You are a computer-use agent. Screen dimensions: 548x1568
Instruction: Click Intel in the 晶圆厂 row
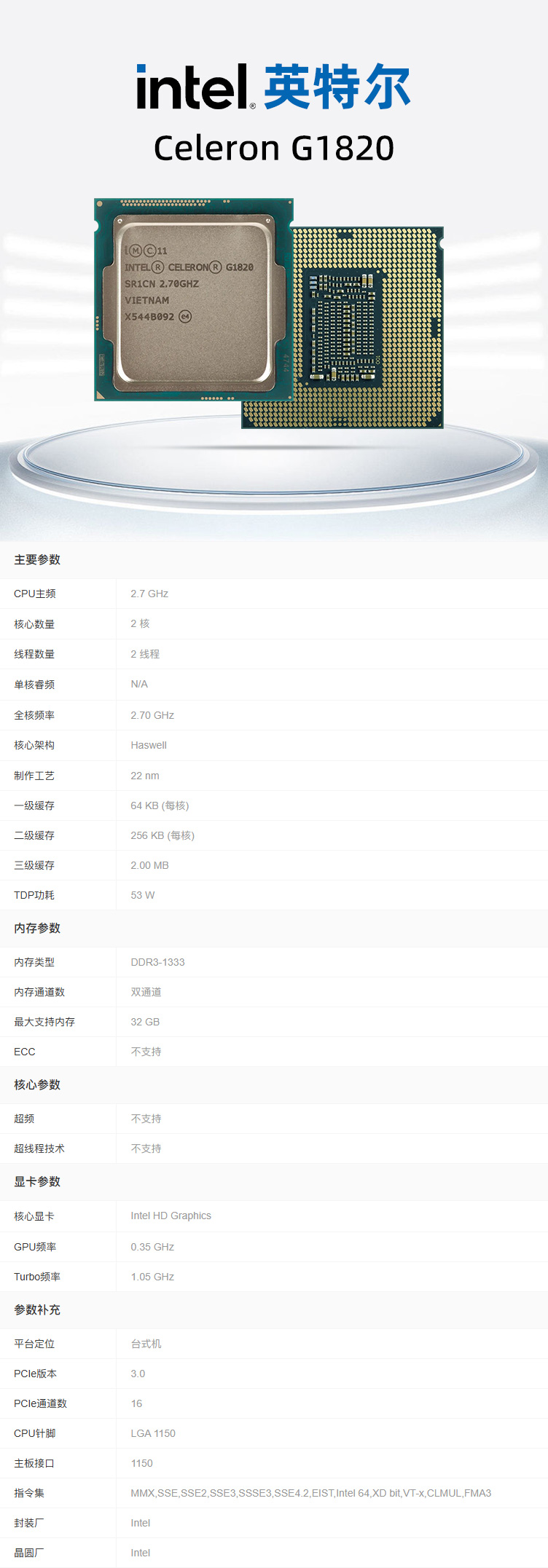pyautogui.click(x=141, y=1553)
